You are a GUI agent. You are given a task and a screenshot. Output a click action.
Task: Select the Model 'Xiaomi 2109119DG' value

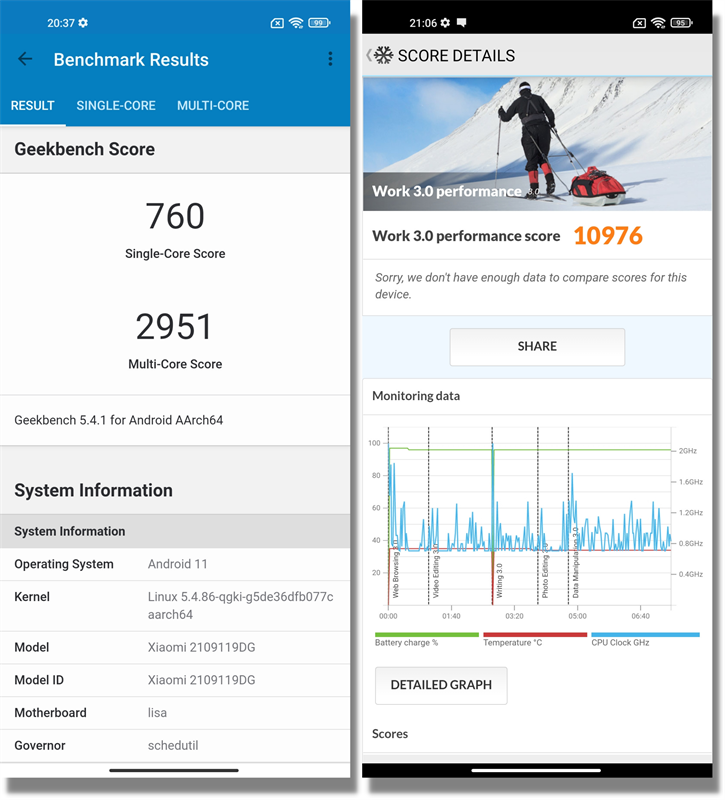(x=202, y=647)
